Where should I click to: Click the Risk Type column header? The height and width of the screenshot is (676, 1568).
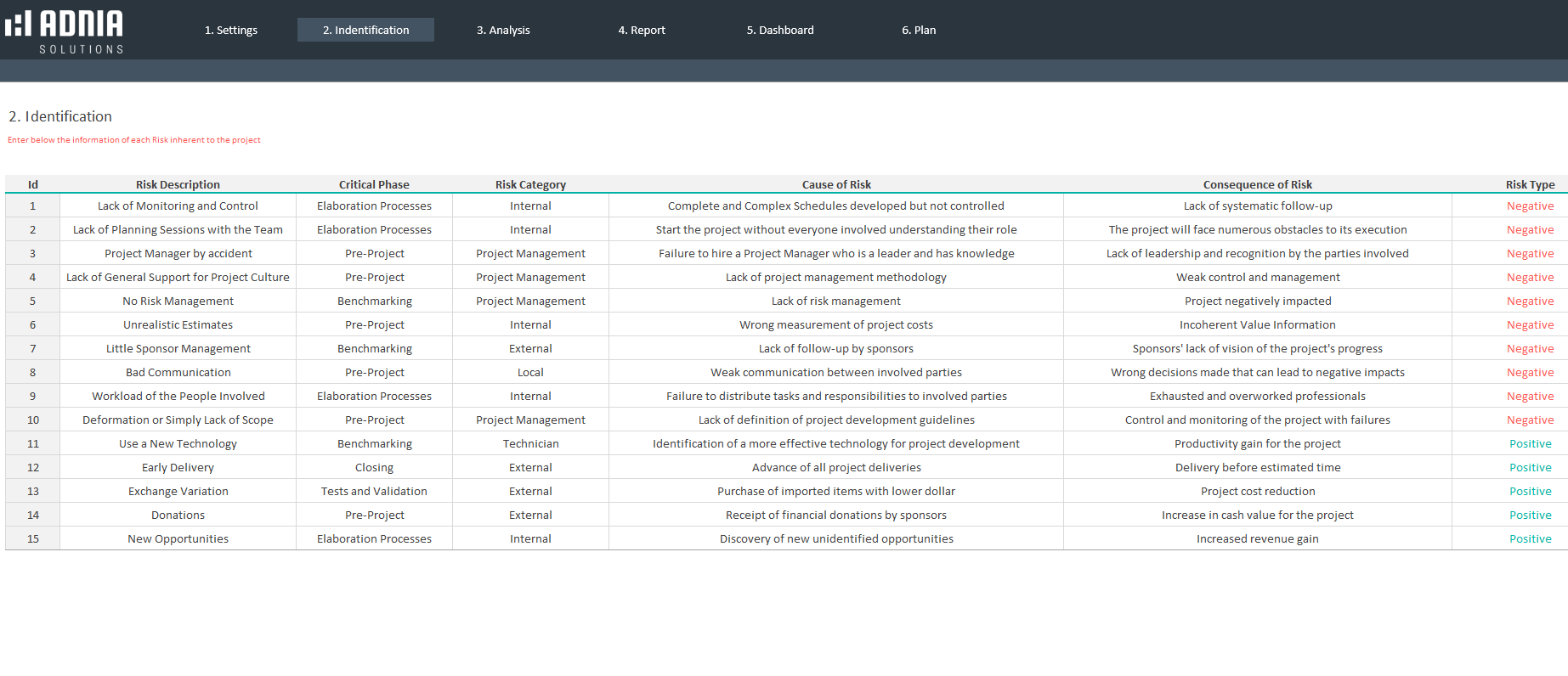1530,184
